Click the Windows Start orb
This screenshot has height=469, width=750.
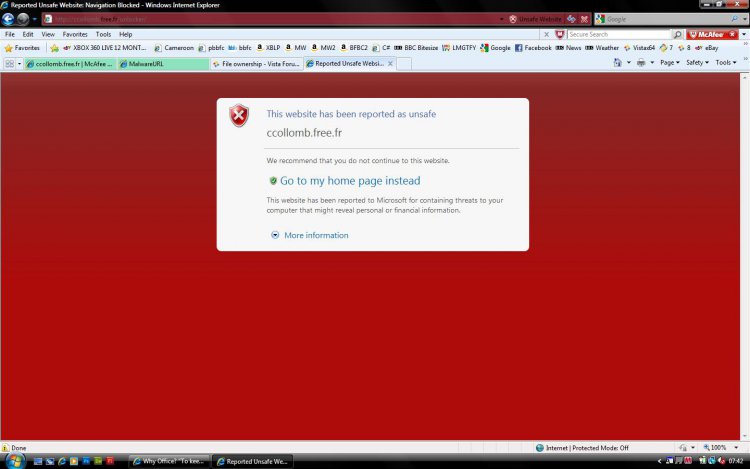pos(14,461)
